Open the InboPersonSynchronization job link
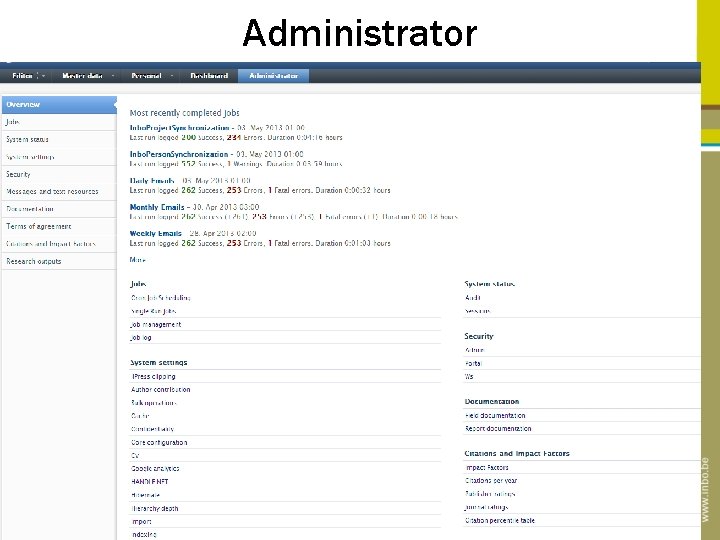Viewport: 720px width, 540px height. [179, 154]
